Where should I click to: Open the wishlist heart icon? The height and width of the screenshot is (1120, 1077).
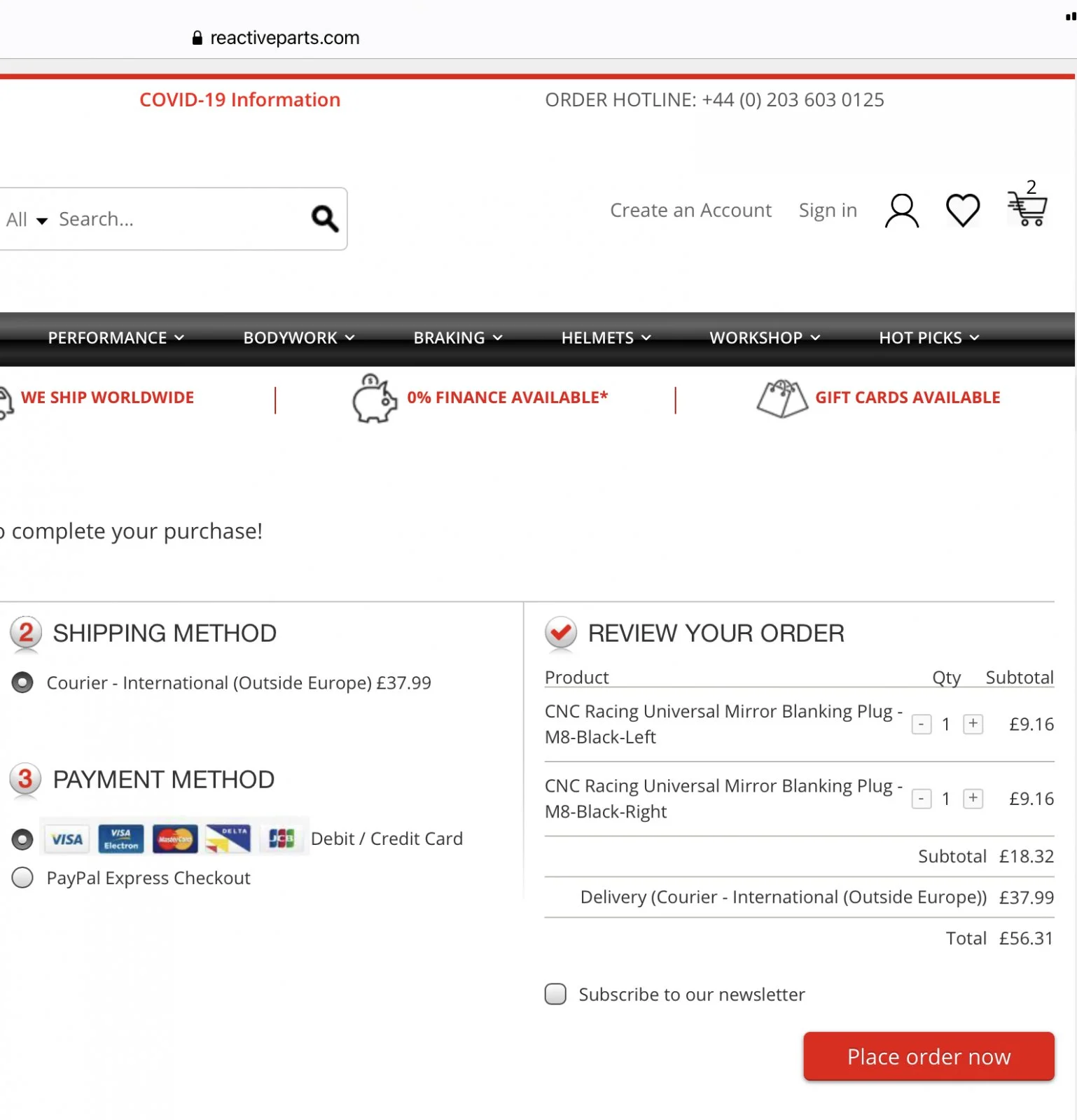click(962, 210)
